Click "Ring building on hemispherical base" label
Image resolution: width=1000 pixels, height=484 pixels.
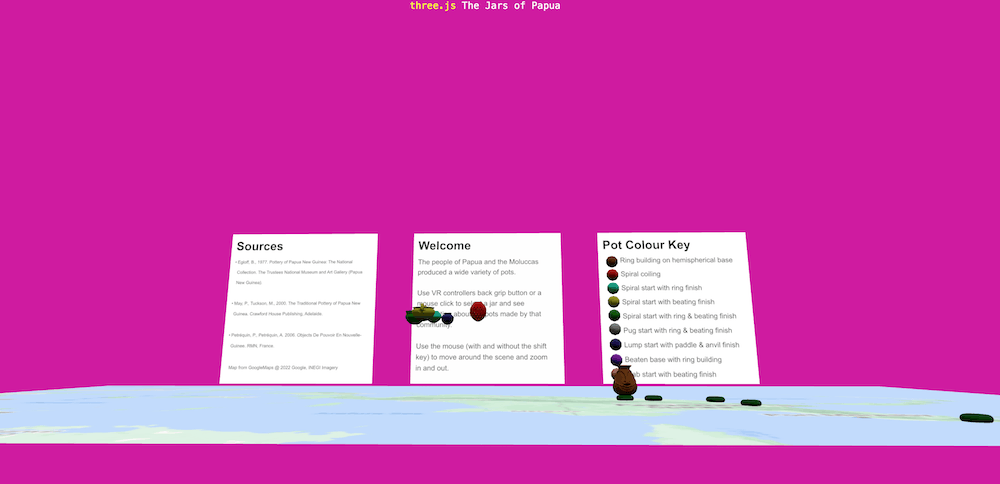tap(676, 260)
